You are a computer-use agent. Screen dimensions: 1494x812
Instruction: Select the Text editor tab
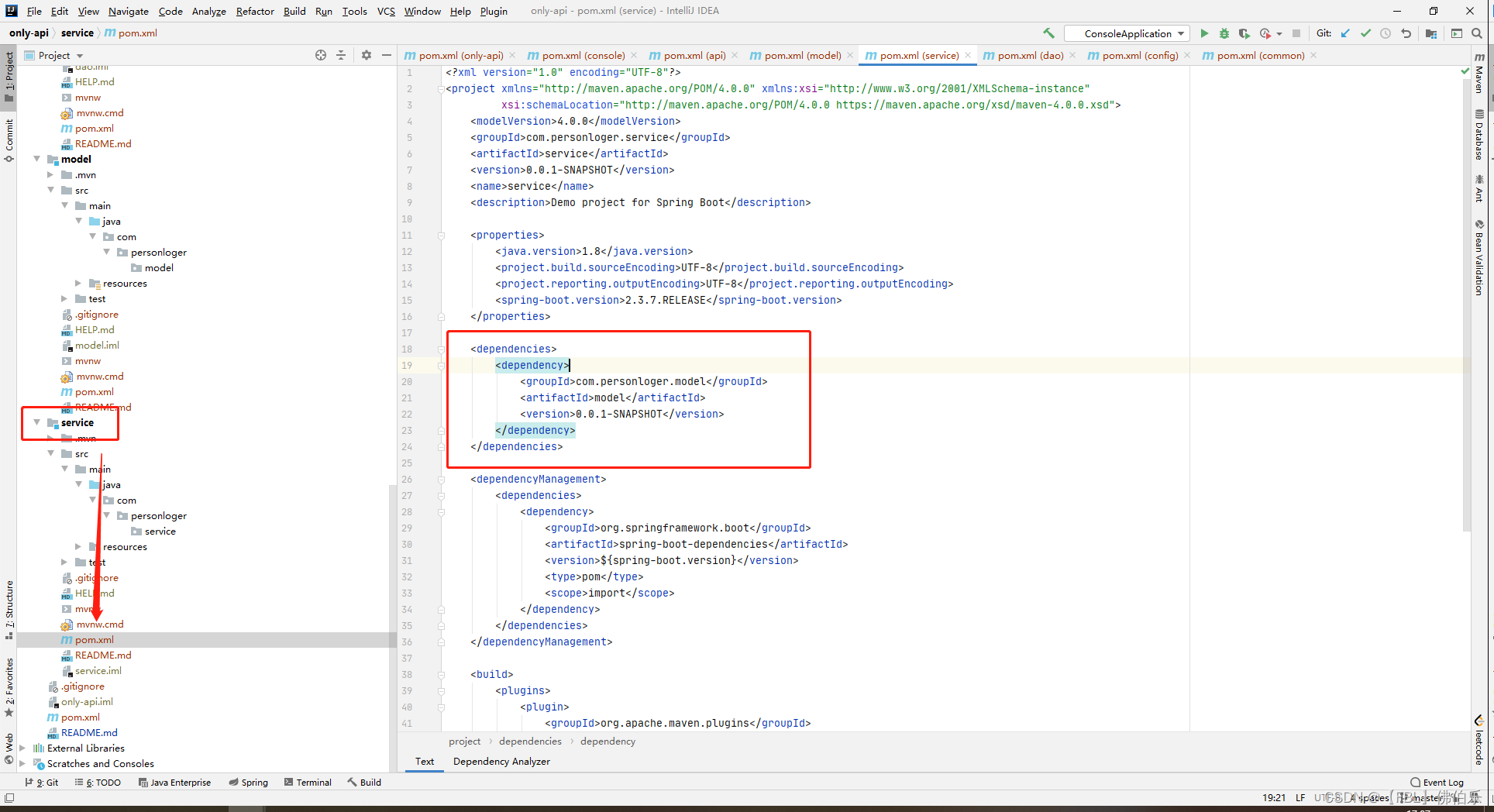(425, 762)
